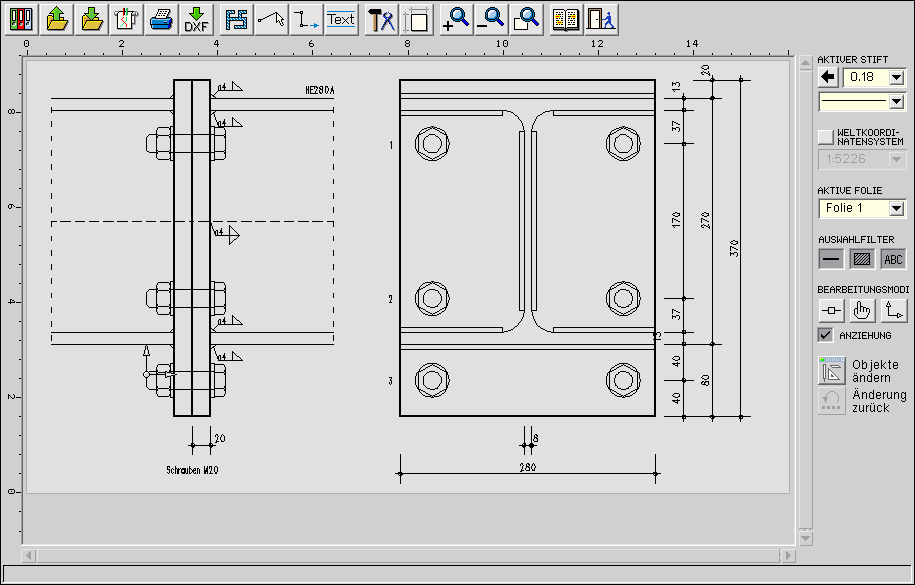Toggle the hatch pattern selection filter
Screen dimensions: 915x585
point(861,259)
